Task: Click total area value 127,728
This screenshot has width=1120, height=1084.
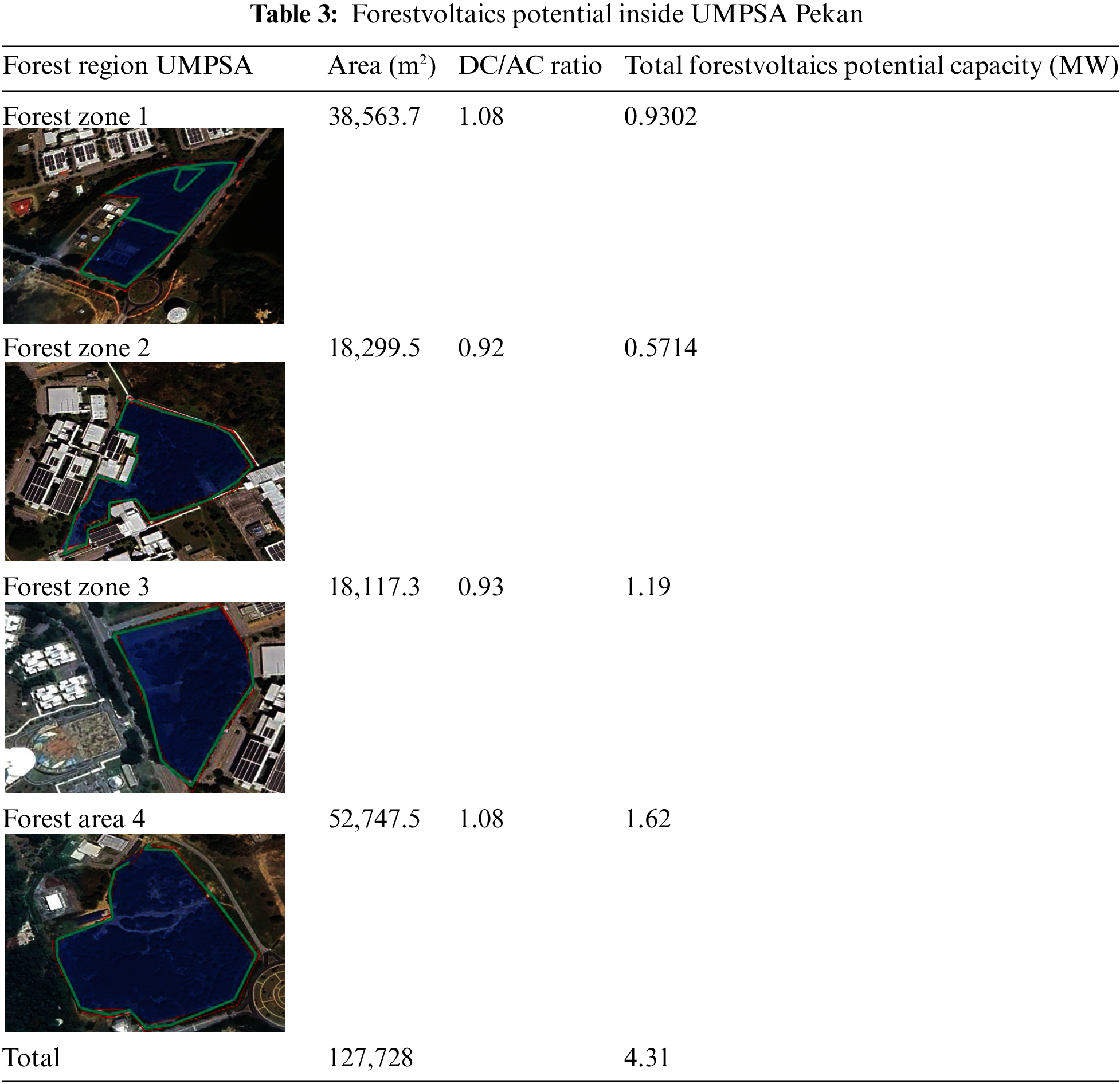Action: tap(370, 1058)
